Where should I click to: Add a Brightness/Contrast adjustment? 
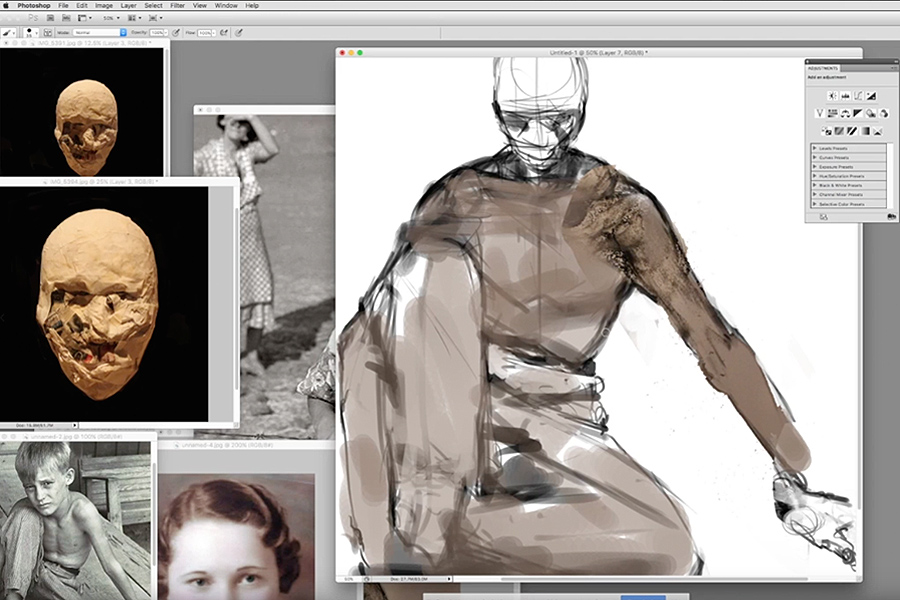pos(832,96)
